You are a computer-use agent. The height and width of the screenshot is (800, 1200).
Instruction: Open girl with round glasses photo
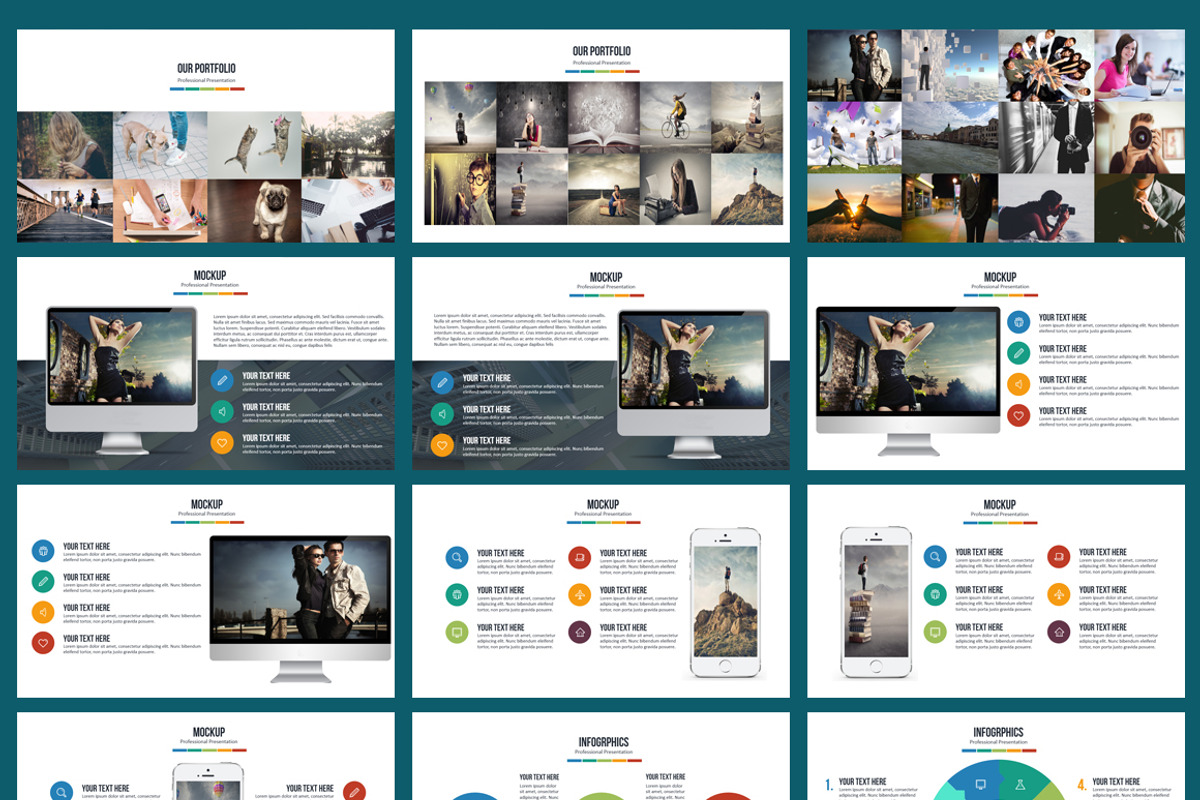pyautogui.click(x=461, y=189)
